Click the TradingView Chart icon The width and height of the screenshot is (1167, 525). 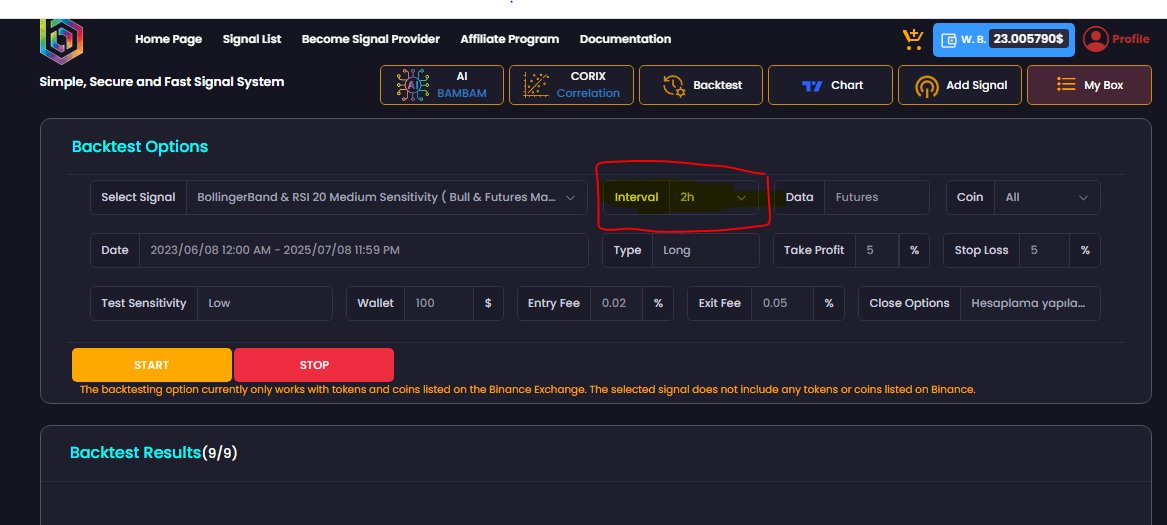click(812, 86)
